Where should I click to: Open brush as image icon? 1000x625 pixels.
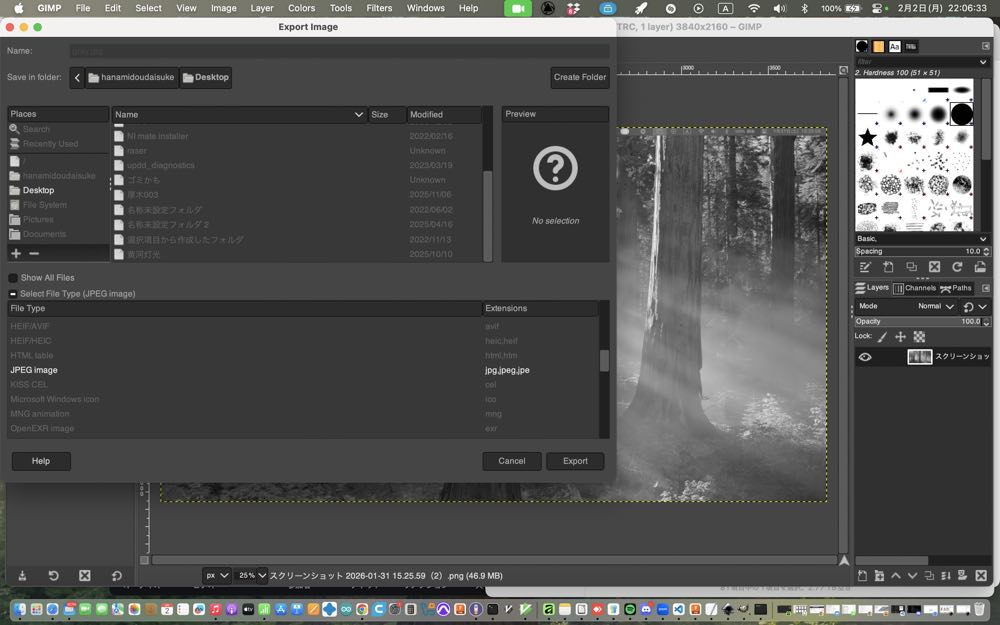click(980, 267)
